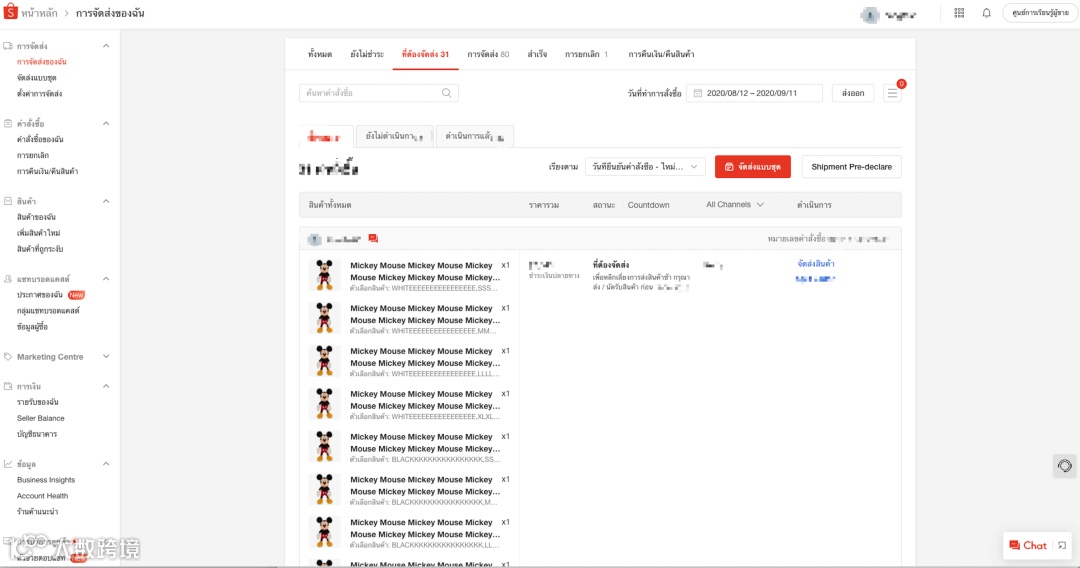The height and width of the screenshot is (568, 1080).
Task: Open seller education centre button
Action: coord(1040,13)
